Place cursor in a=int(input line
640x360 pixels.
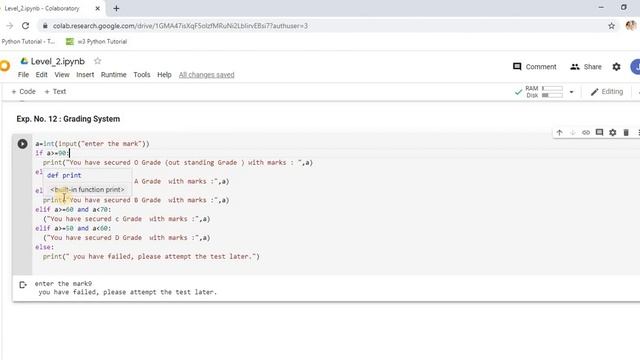(92, 144)
